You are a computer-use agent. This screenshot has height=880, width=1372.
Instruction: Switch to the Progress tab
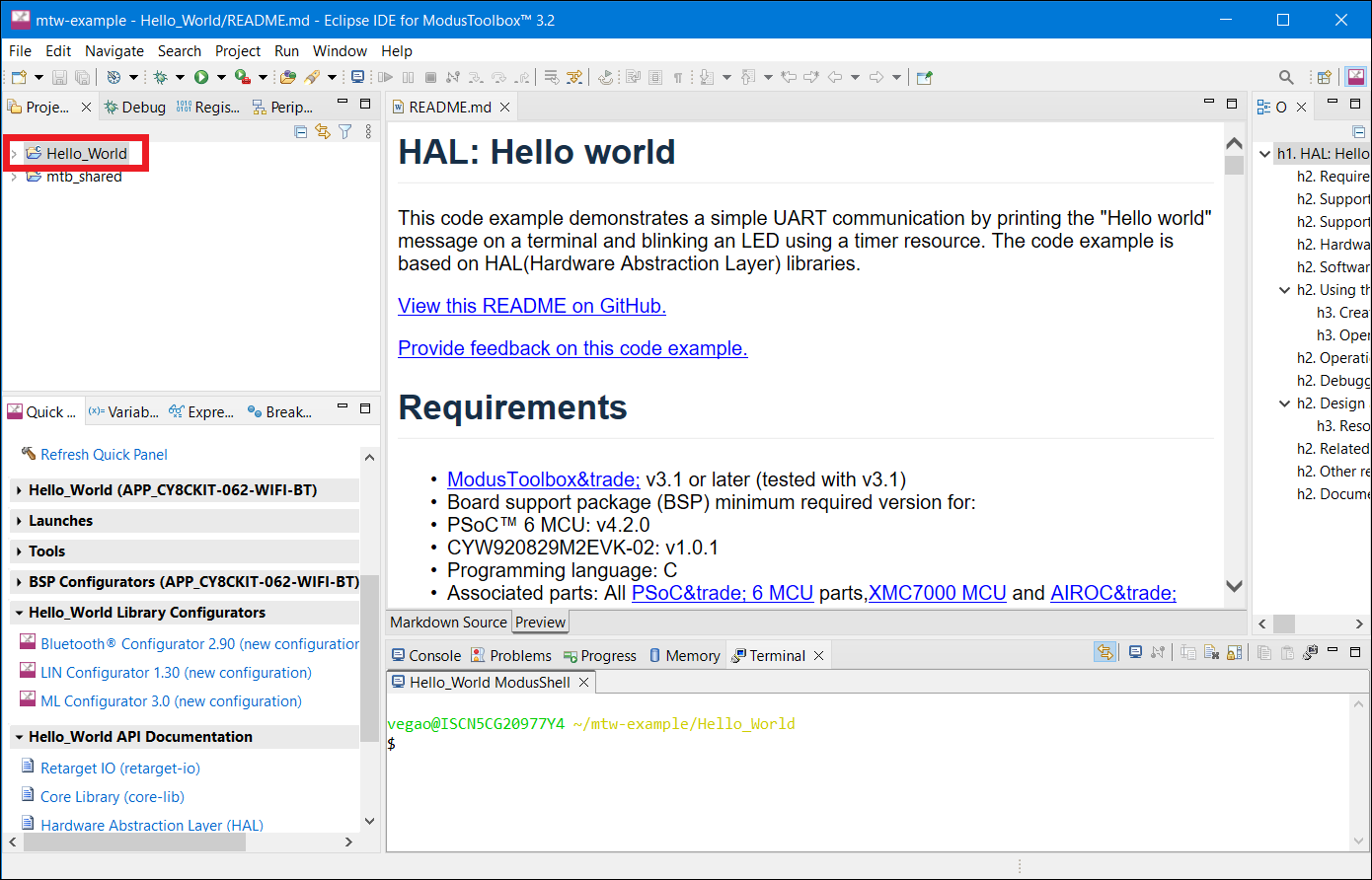pos(600,655)
